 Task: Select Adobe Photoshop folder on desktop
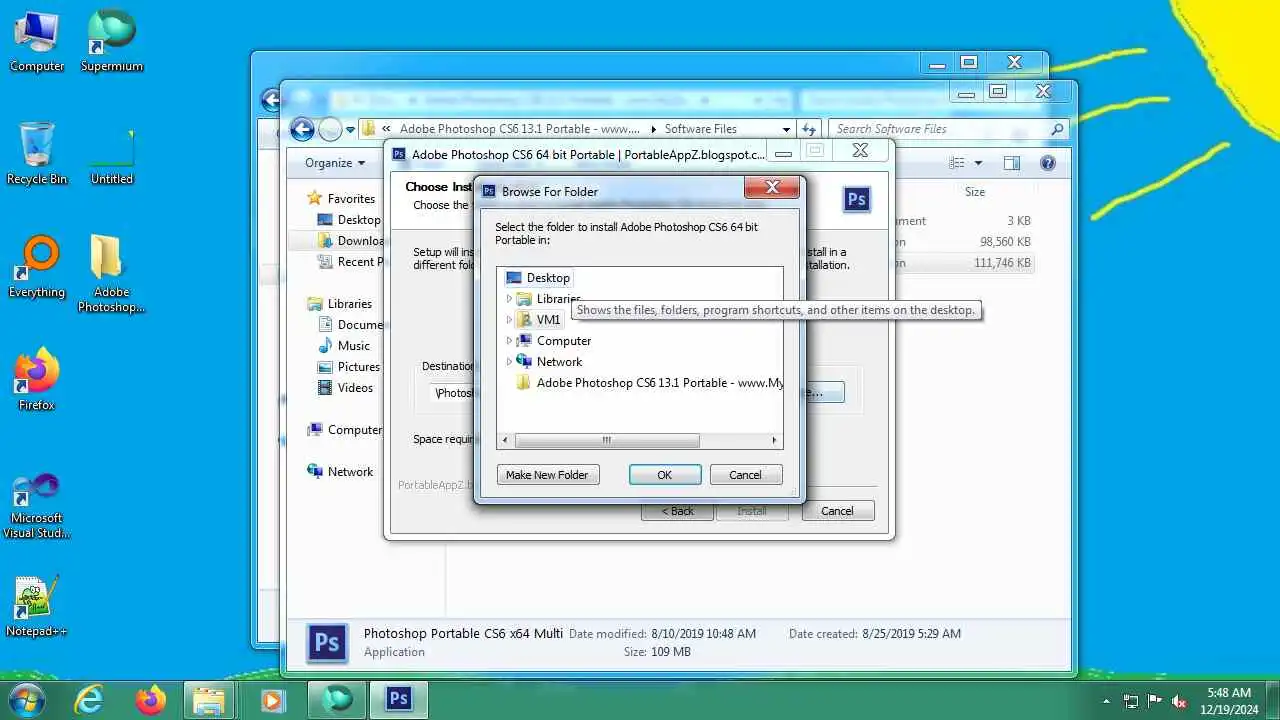(112, 274)
